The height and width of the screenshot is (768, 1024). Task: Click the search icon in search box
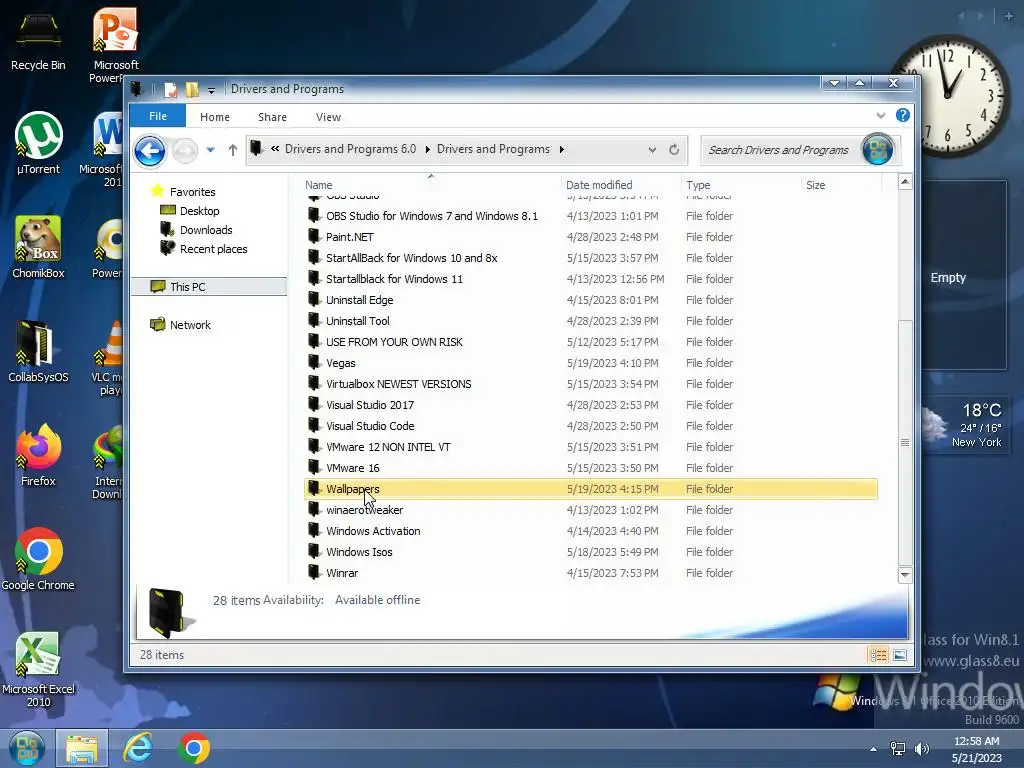pos(877,150)
